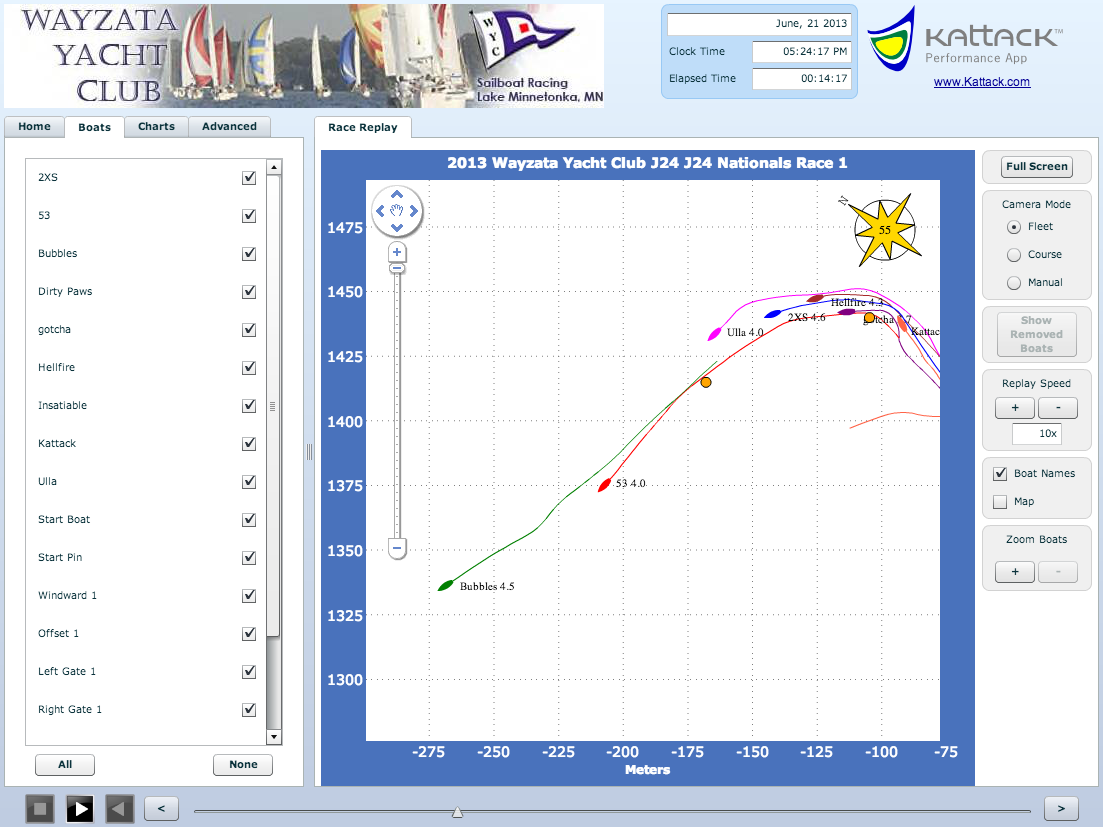Toggle the Right Gate 1 checkbox

[x=249, y=710]
